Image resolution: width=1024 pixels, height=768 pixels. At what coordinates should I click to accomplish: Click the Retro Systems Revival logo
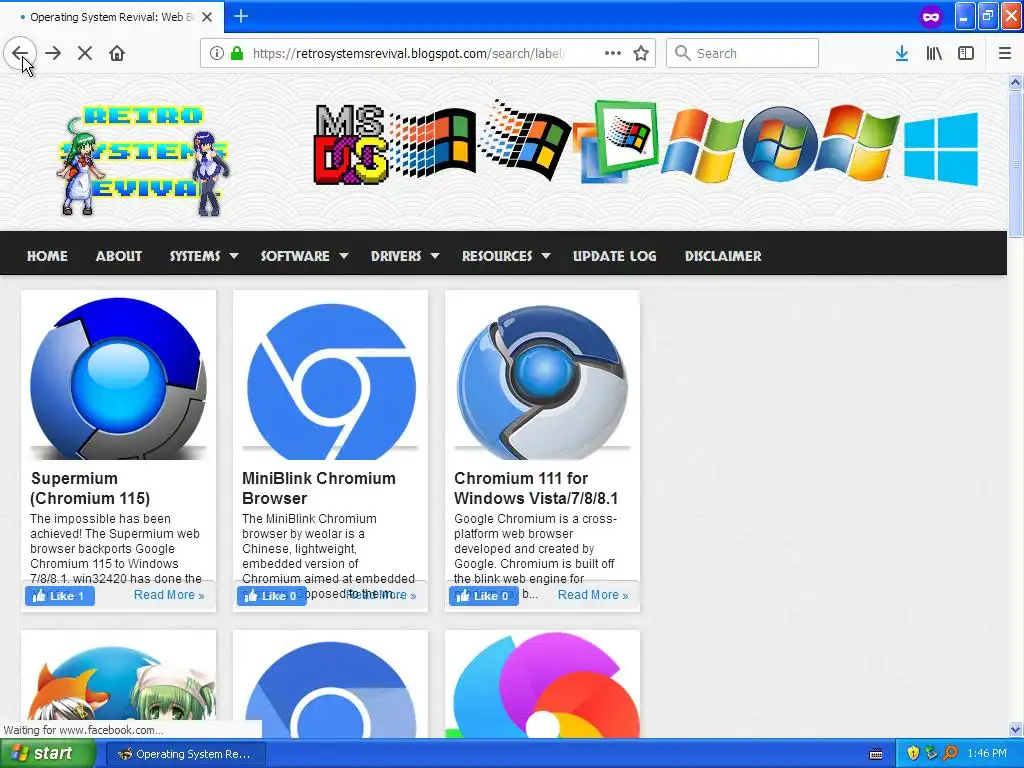coord(144,161)
